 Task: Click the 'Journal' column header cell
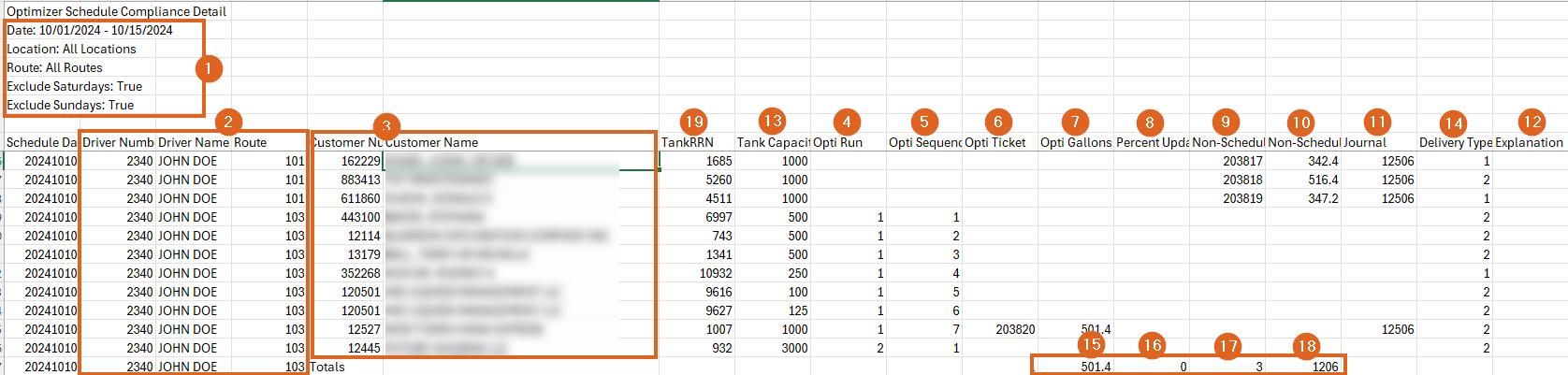pyautogui.click(x=1379, y=142)
